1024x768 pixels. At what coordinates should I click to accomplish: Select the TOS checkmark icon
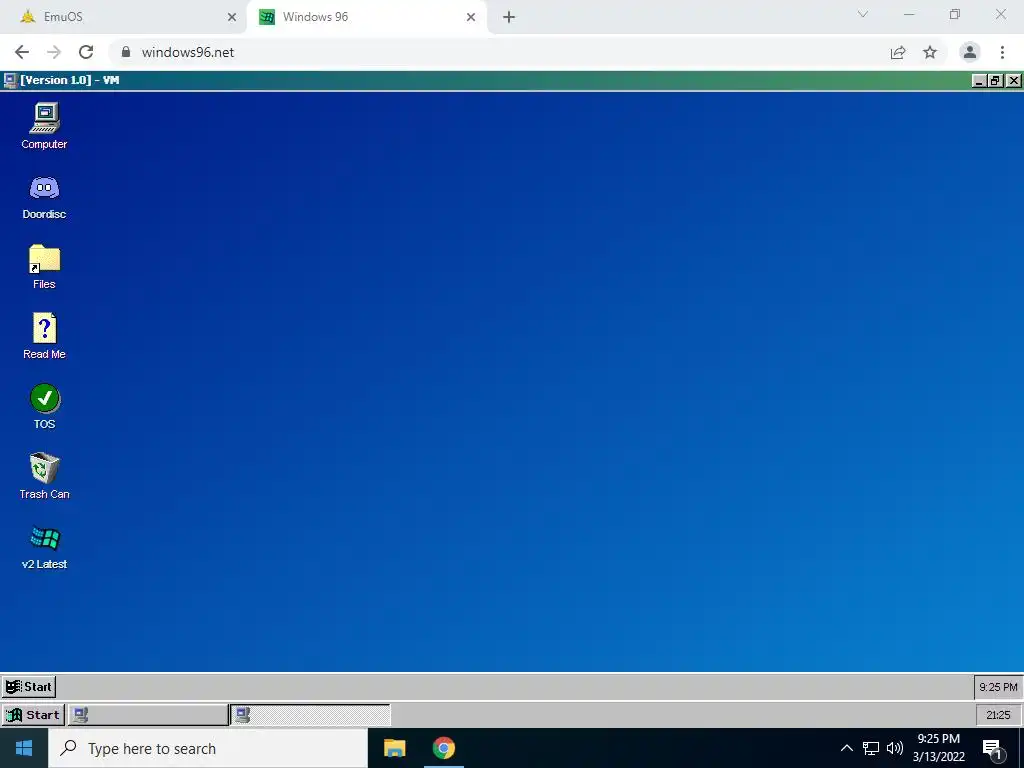click(44, 406)
